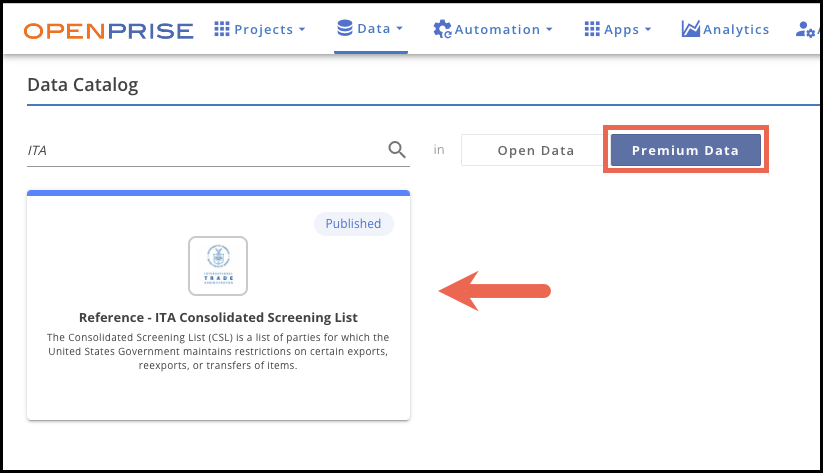Expand the Data dropdown arrow
The width and height of the screenshot is (823, 473).
(399, 28)
